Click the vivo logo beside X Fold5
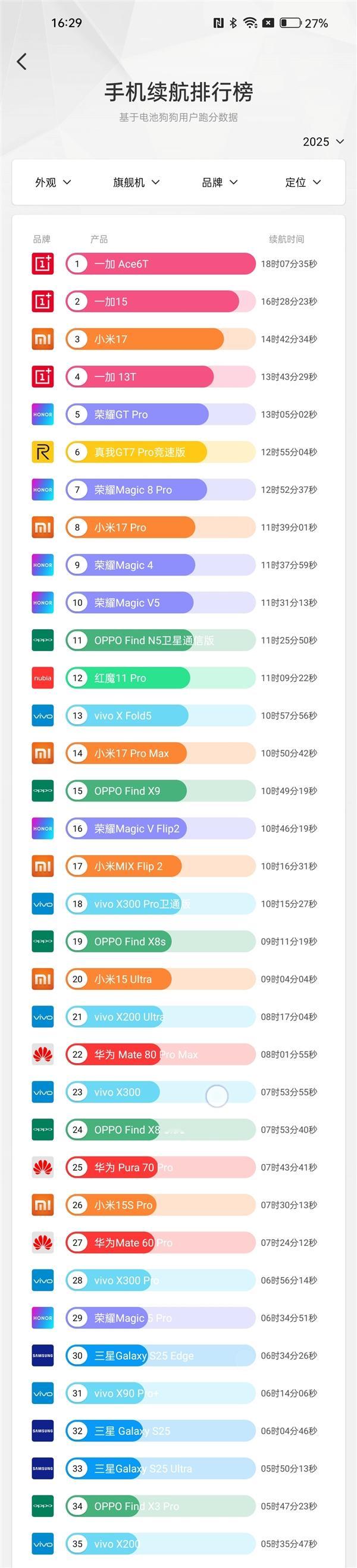The image size is (357, 1568). (x=43, y=715)
